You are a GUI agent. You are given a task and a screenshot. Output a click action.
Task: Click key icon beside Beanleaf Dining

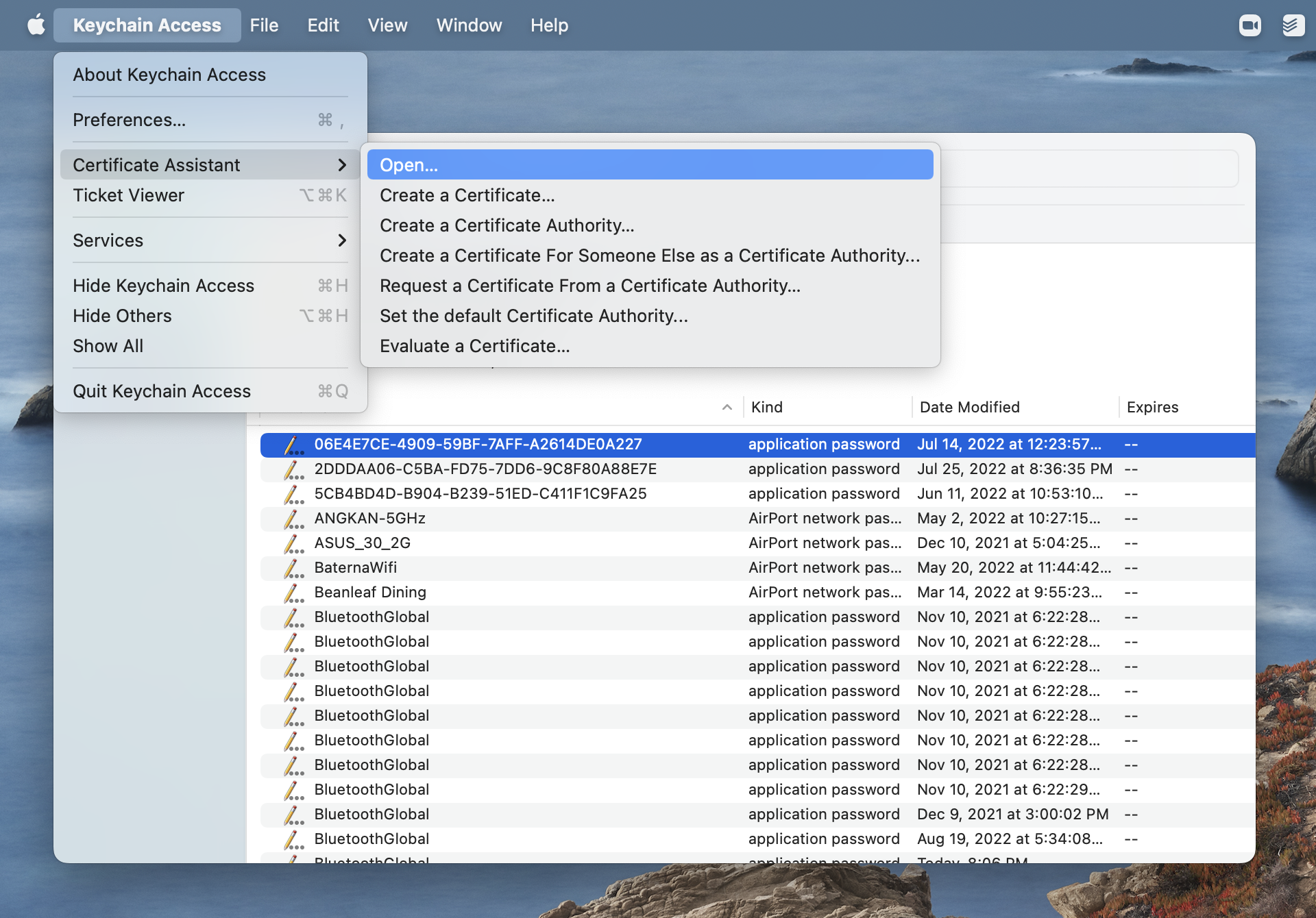pos(294,593)
